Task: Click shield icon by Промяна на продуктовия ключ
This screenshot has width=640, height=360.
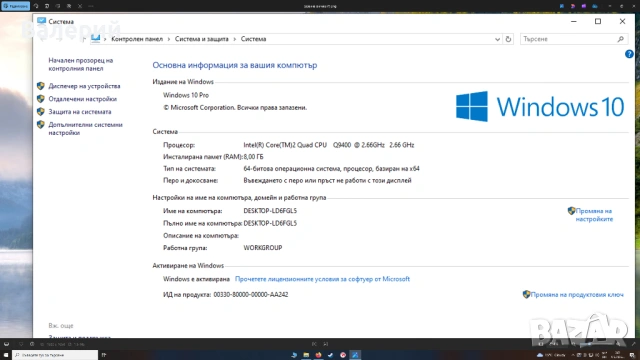Action: click(x=526, y=294)
